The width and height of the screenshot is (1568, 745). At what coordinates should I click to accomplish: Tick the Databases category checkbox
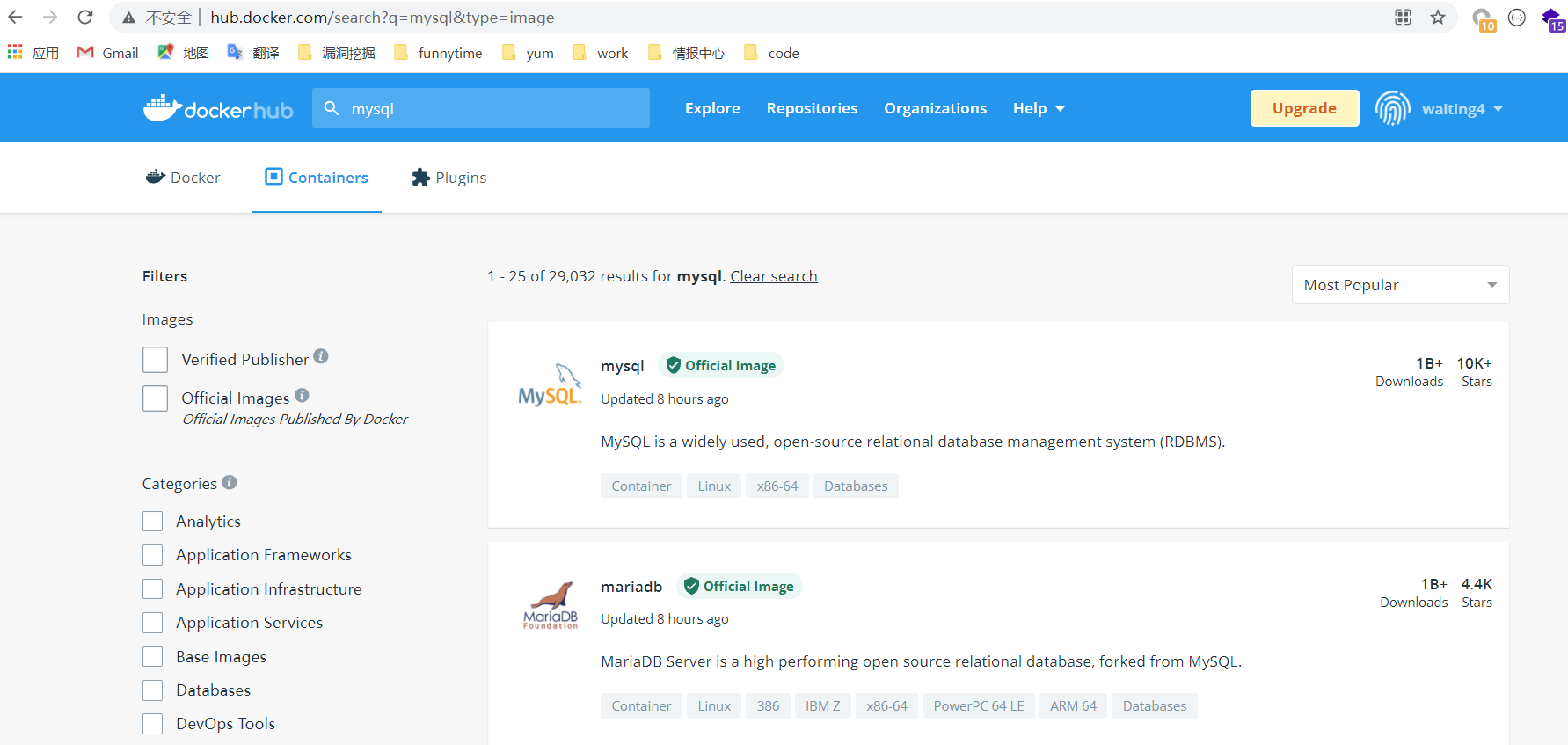click(x=153, y=690)
